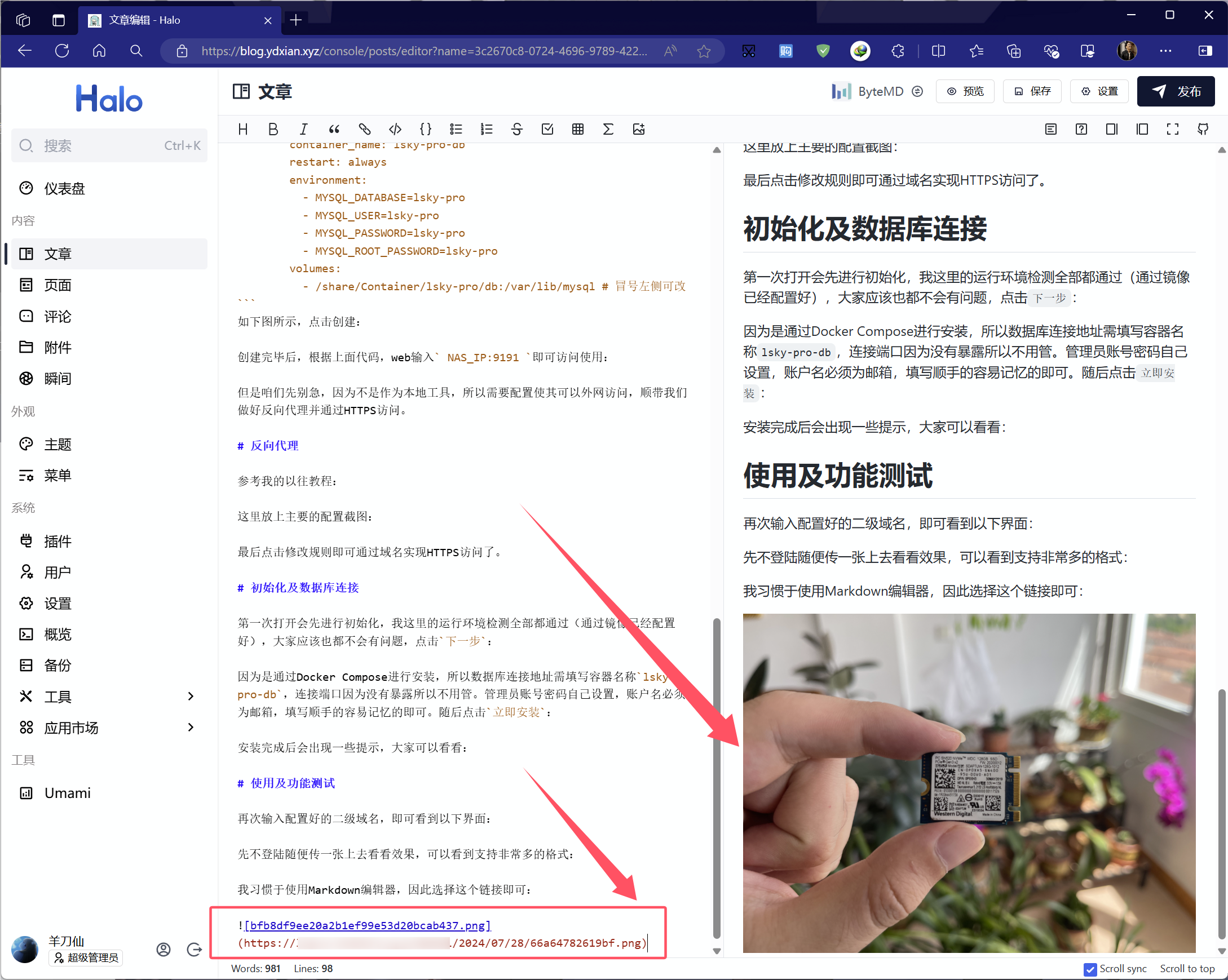This screenshot has height=980, width=1228.
Task: Open the browser profile avatar
Action: click(1127, 51)
